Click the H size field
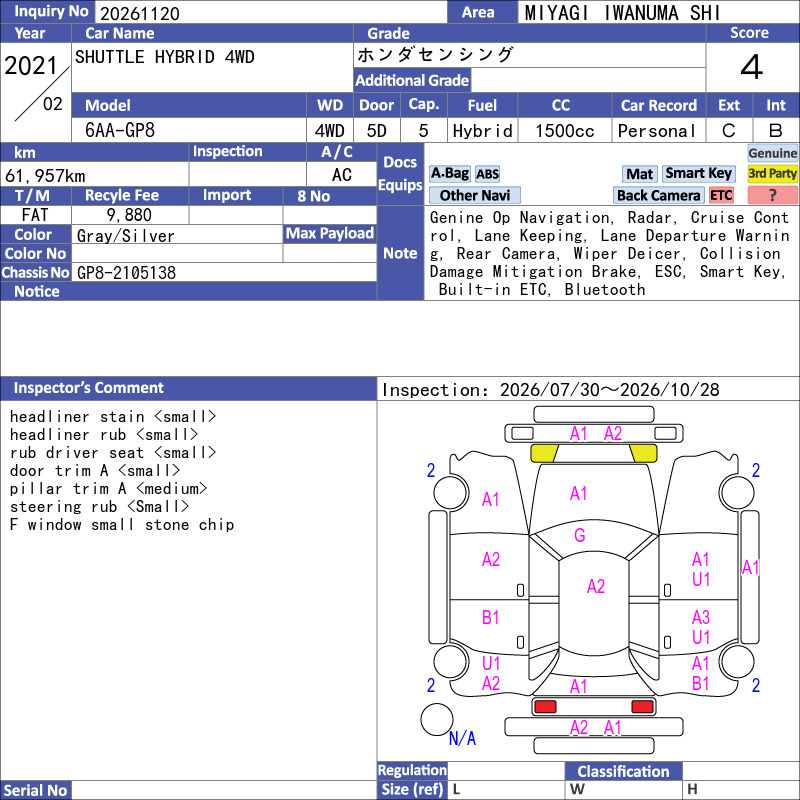Viewport: 800px width, 800px height. 741,790
